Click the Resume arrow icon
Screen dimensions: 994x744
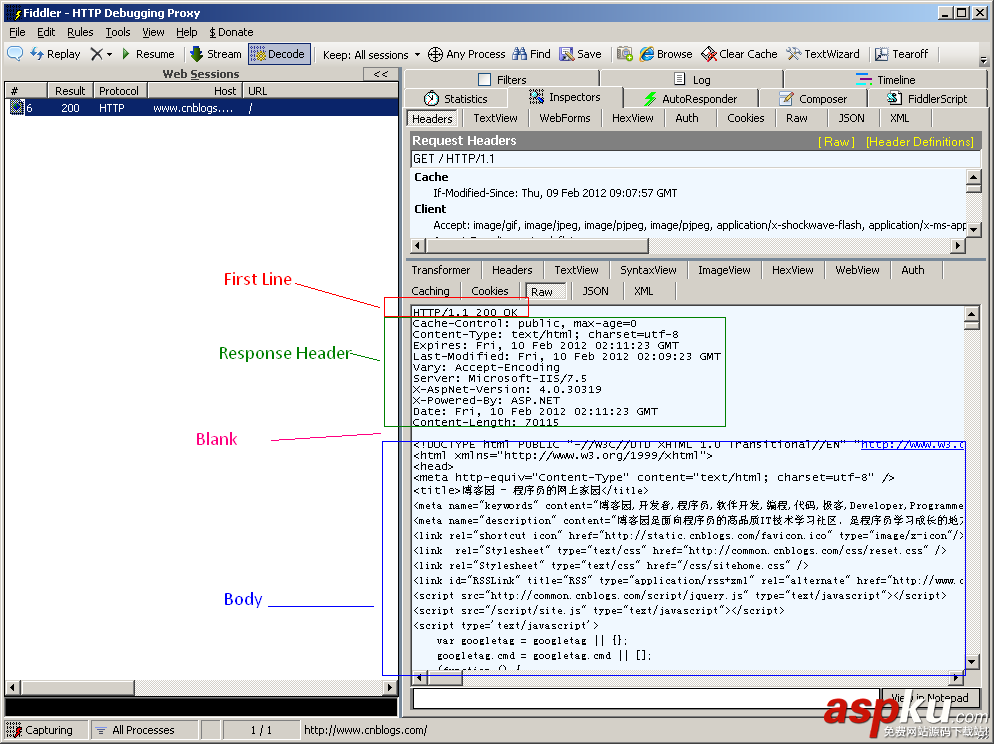pyautogui.click(x=126, y=54)
